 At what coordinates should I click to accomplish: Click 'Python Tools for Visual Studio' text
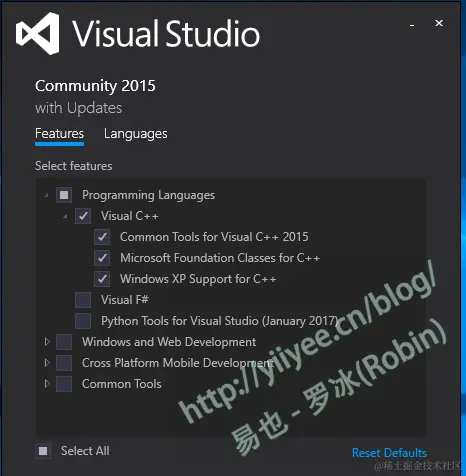[220, 321]
